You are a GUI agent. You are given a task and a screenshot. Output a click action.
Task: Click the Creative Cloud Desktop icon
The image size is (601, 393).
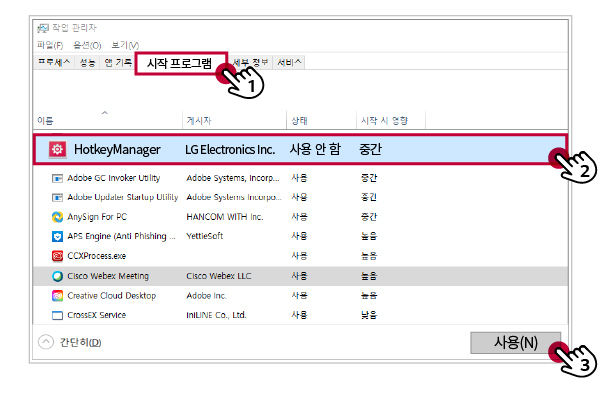57,296
